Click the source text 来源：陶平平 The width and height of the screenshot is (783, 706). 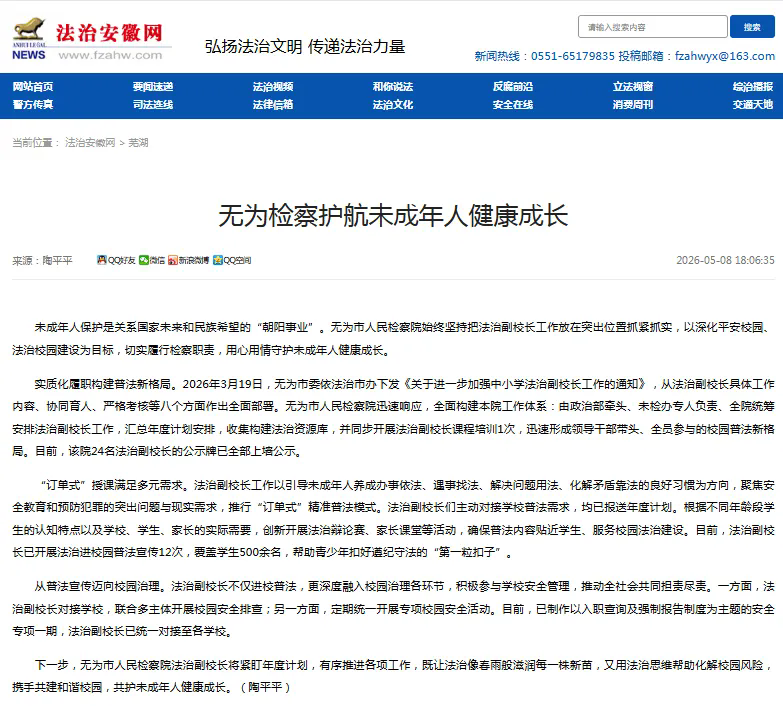click(x=42, y=261)
